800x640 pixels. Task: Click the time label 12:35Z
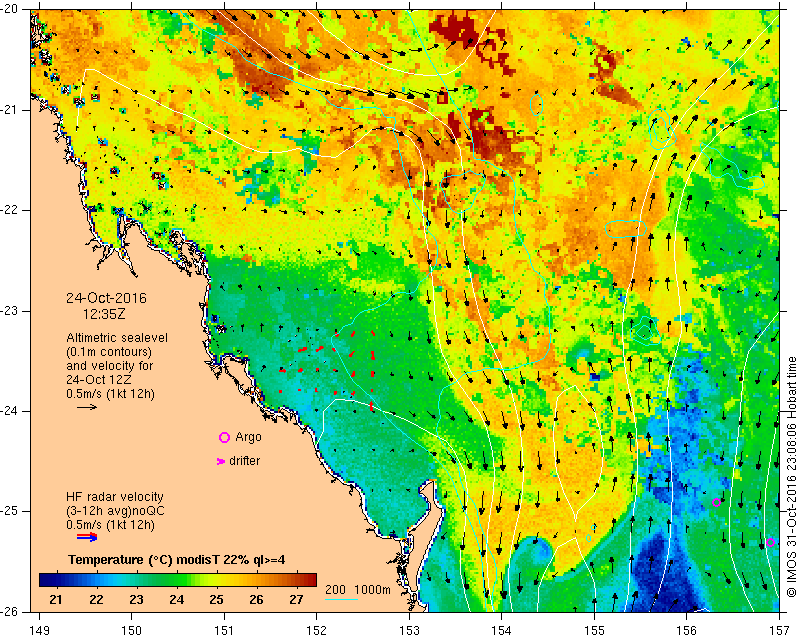(104, 314)
